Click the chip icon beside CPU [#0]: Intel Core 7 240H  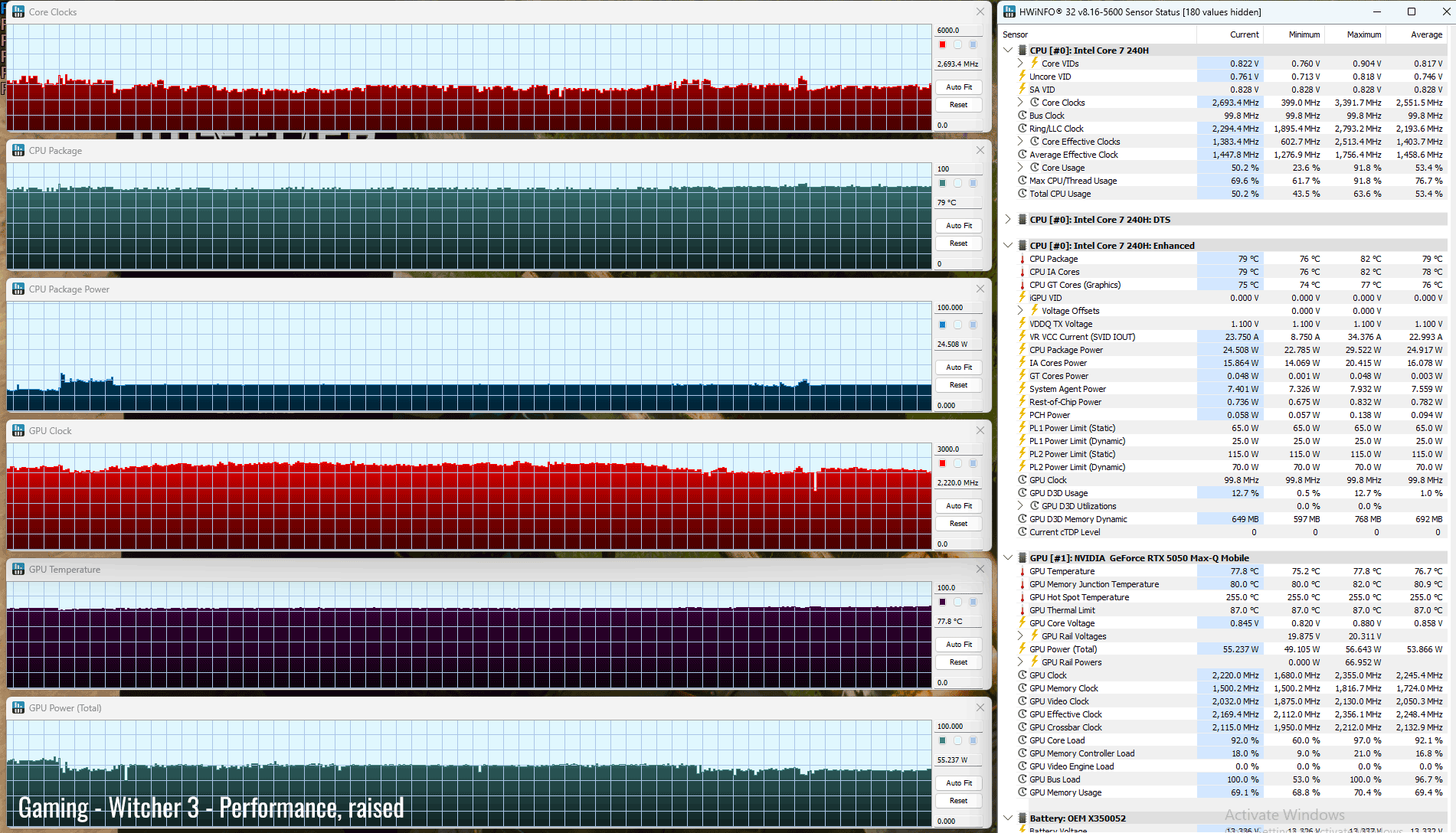[1022, 51]
